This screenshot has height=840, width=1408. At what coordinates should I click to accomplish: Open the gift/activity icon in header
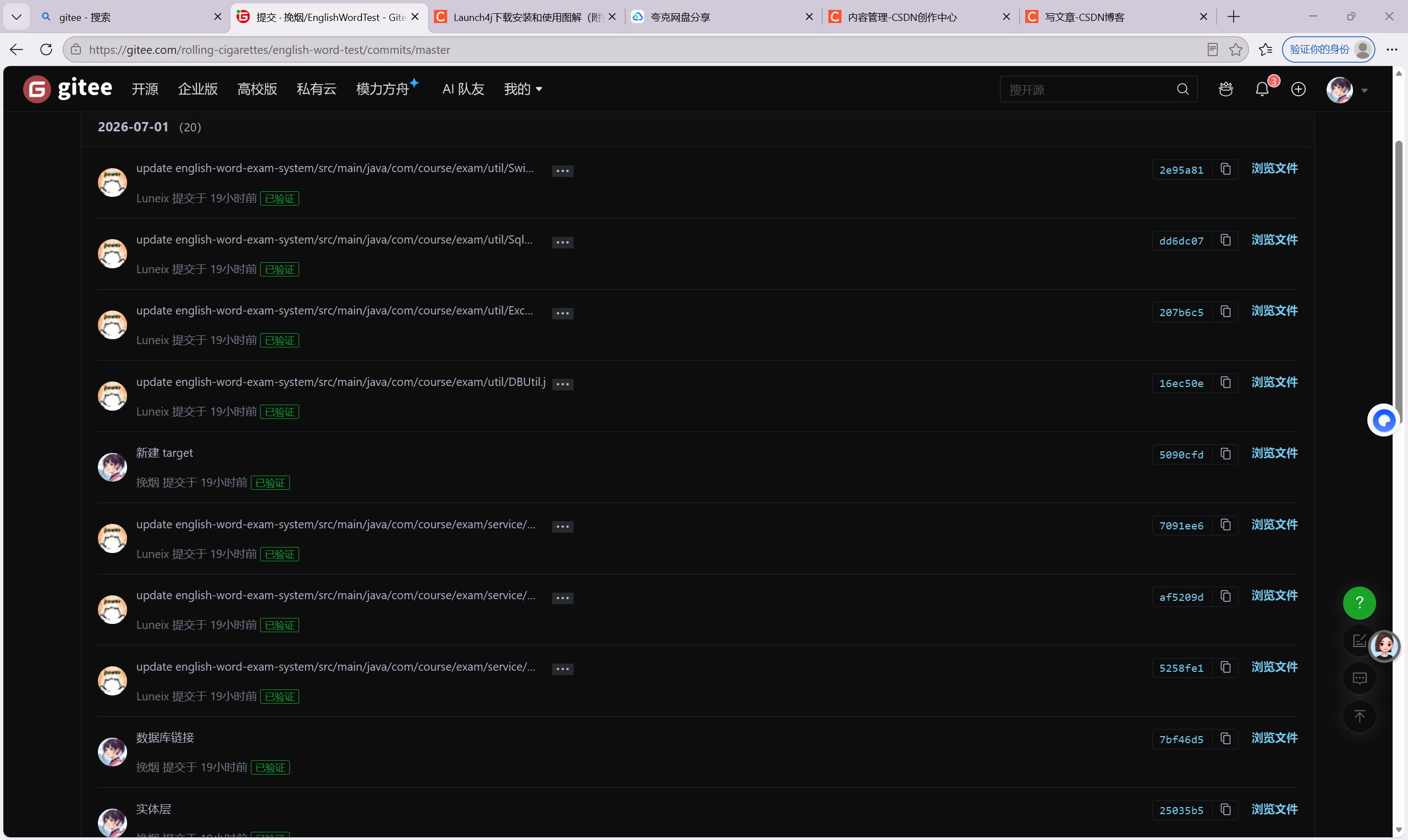[x=1226, y=89]
